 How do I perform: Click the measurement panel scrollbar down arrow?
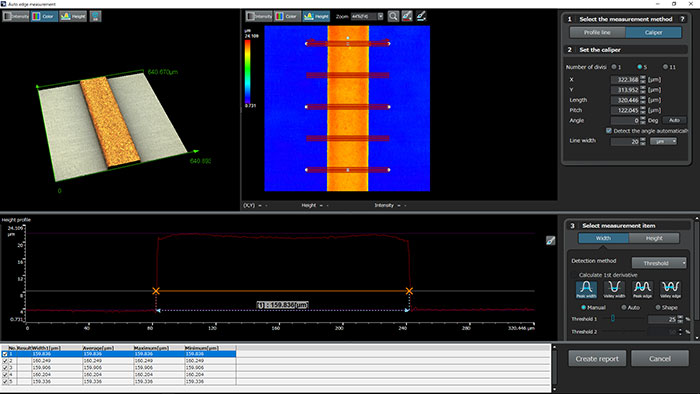click(x=697, y=338)
